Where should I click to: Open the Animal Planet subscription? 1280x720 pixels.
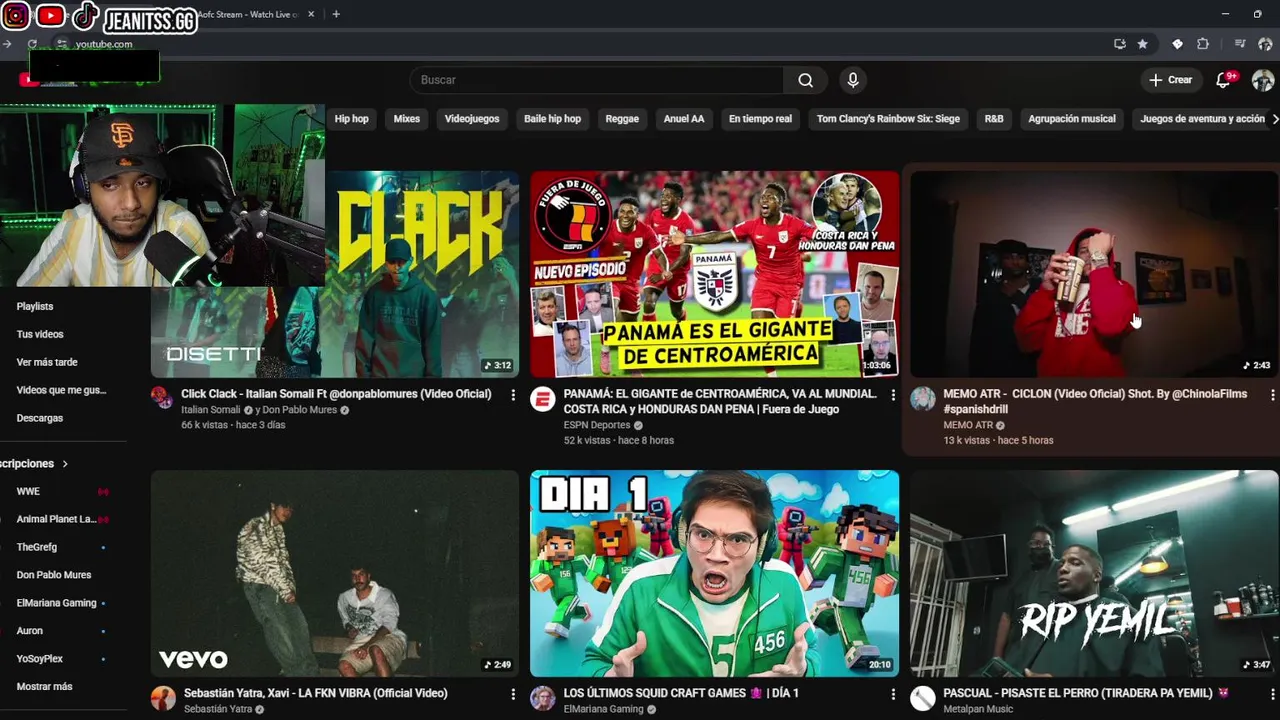[x=56, y=520]
